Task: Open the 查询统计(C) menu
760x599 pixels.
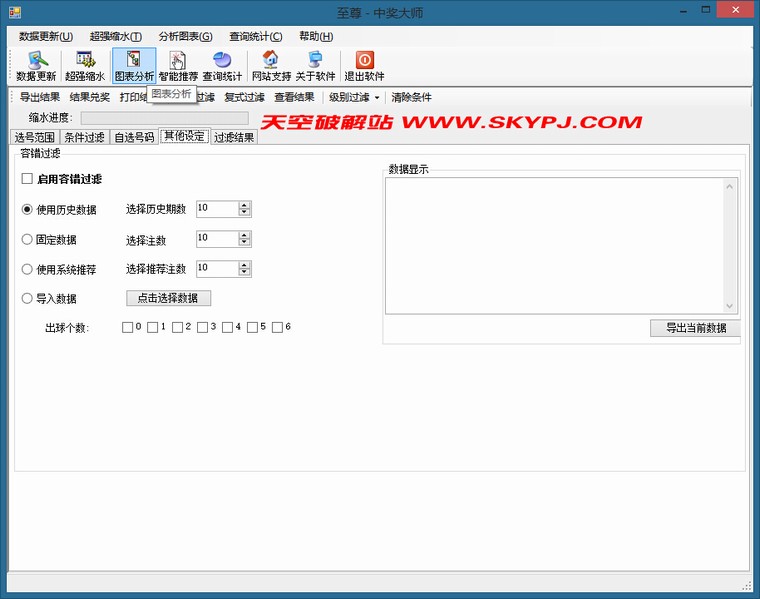Action: coord(255,36)
